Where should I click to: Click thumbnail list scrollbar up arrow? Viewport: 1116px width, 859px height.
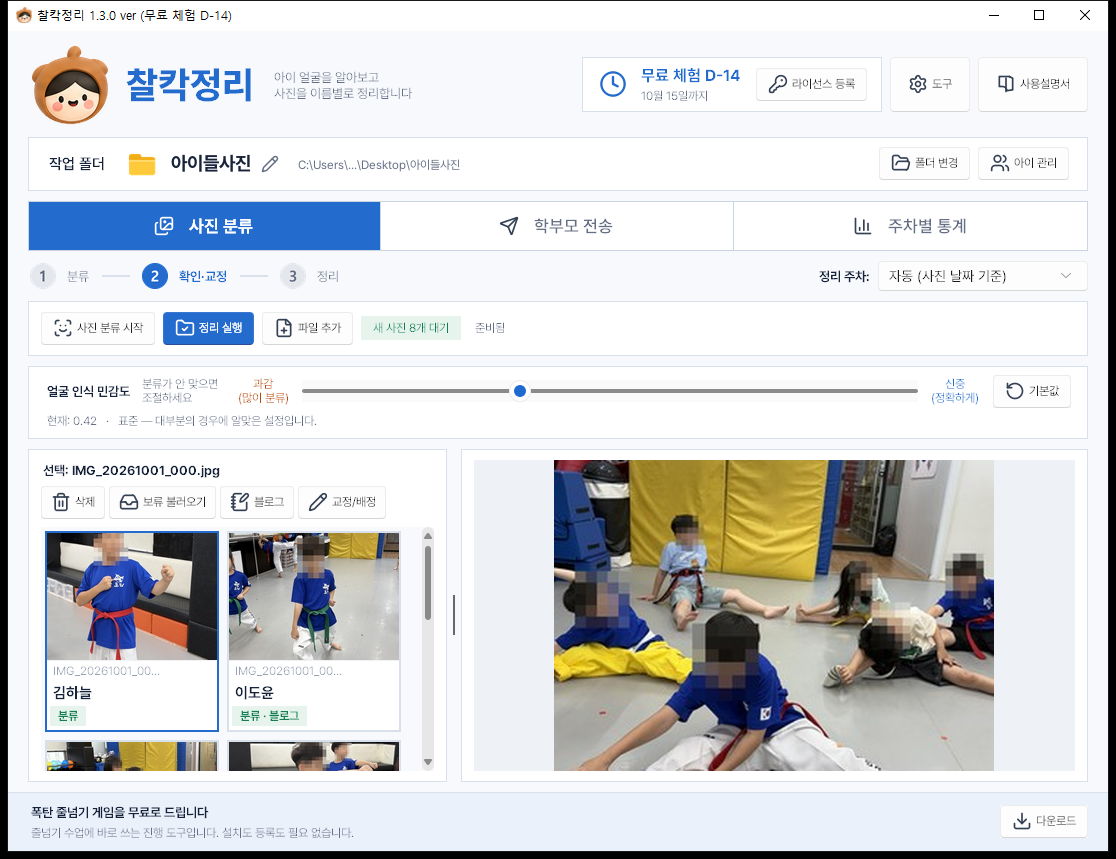click(x=428, y=536)
